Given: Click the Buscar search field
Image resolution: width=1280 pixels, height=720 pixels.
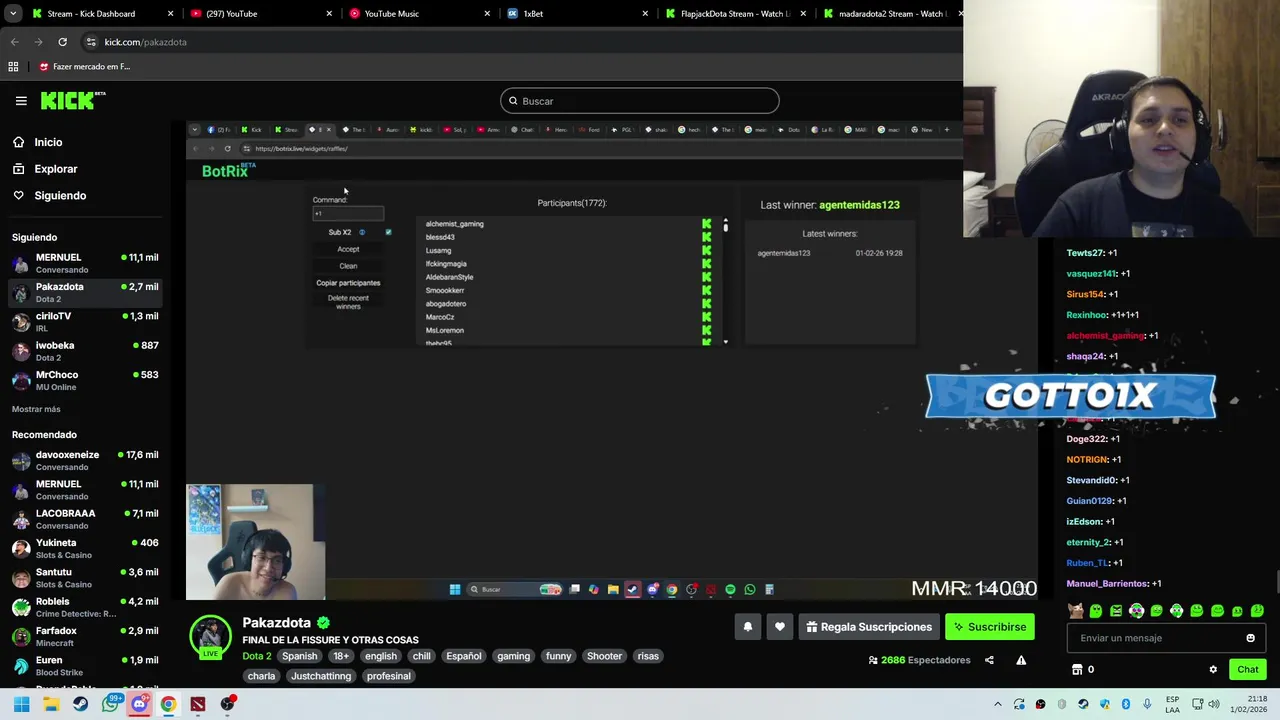Looking at the screenshot, I should pos(640,101).
